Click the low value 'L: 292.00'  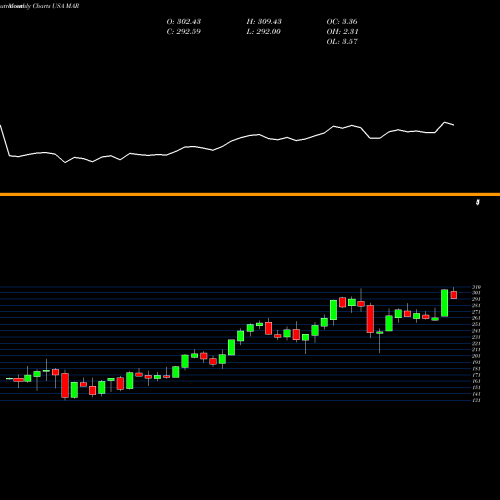263,32
